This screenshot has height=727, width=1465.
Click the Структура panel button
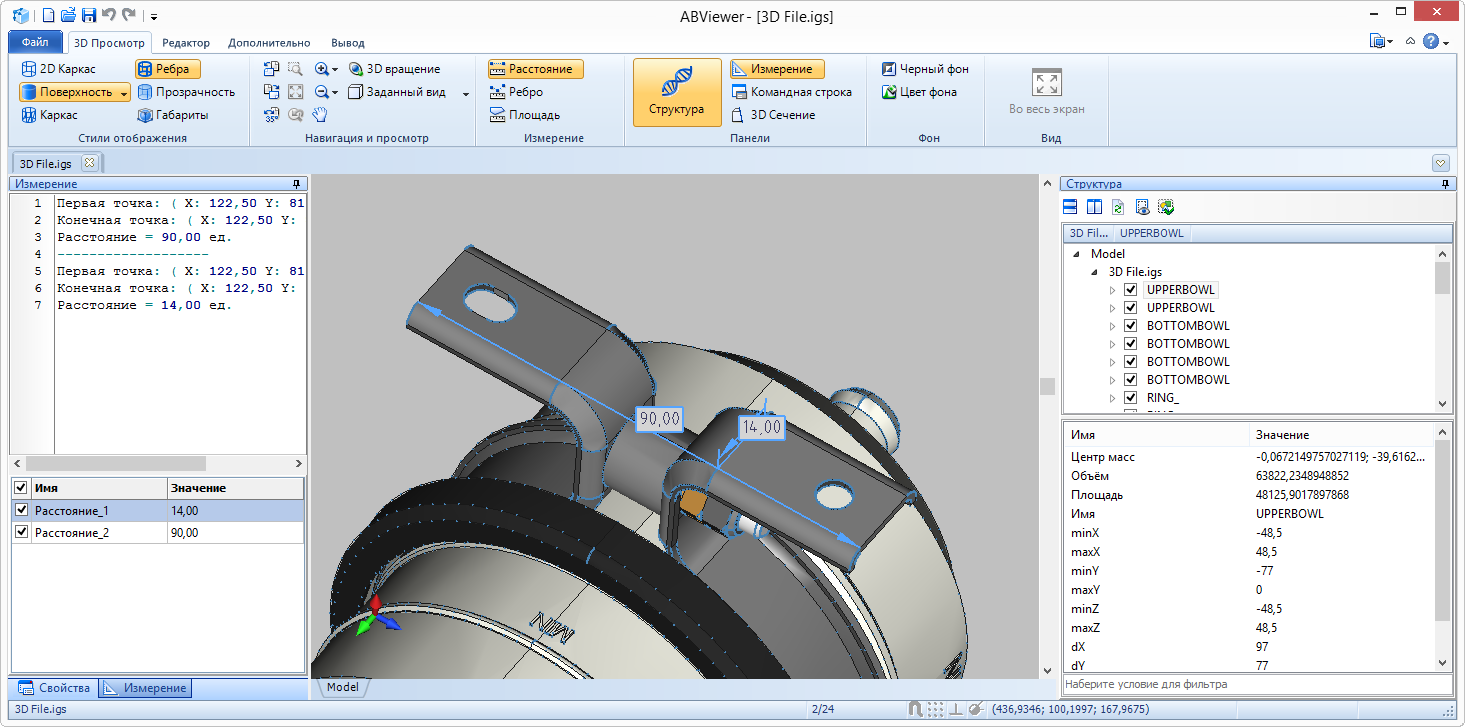click(x=676, y=92)
